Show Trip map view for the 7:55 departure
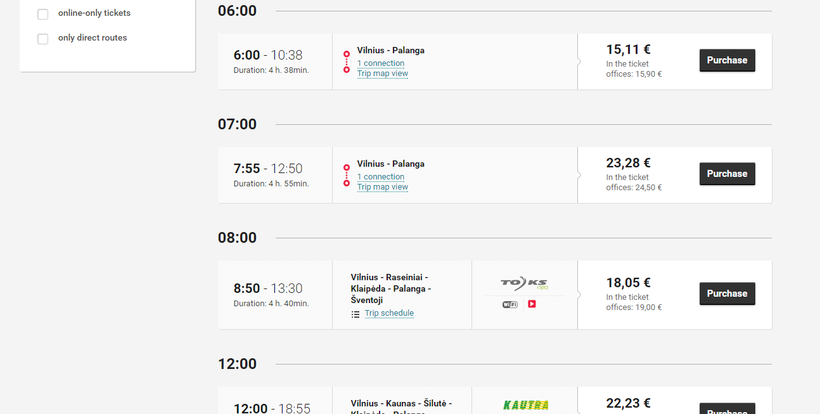The image size is (820, 414). pyautogui.click(x=382, y=187)
